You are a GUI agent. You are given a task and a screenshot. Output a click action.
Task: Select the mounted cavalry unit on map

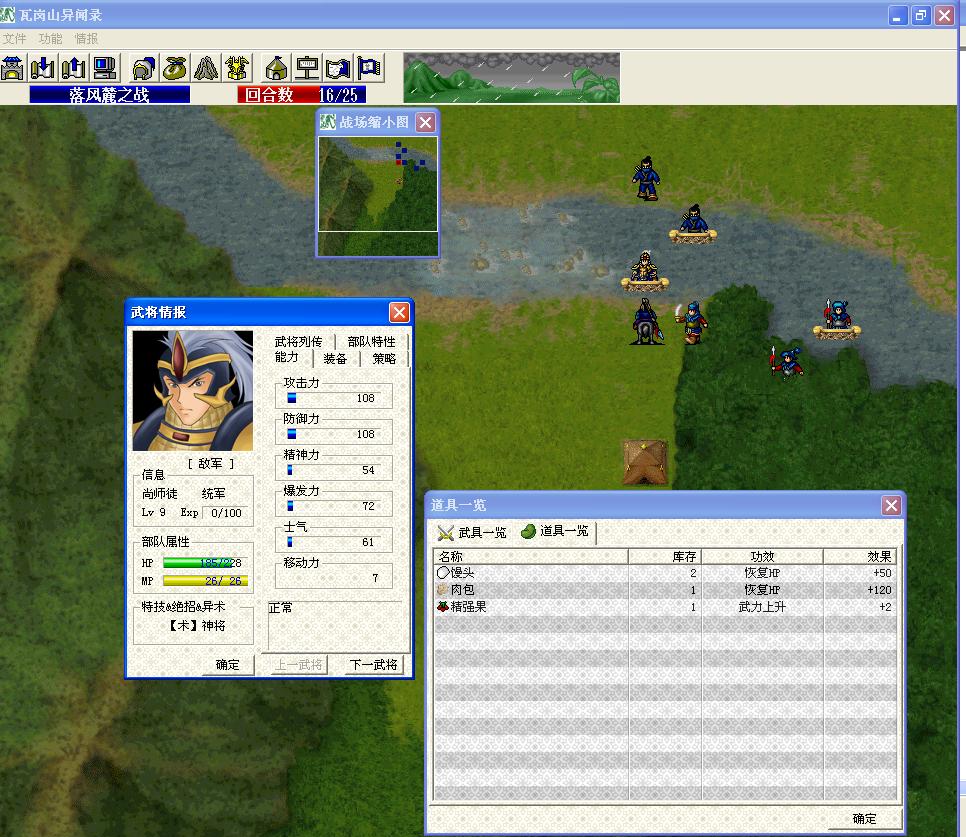646,321
